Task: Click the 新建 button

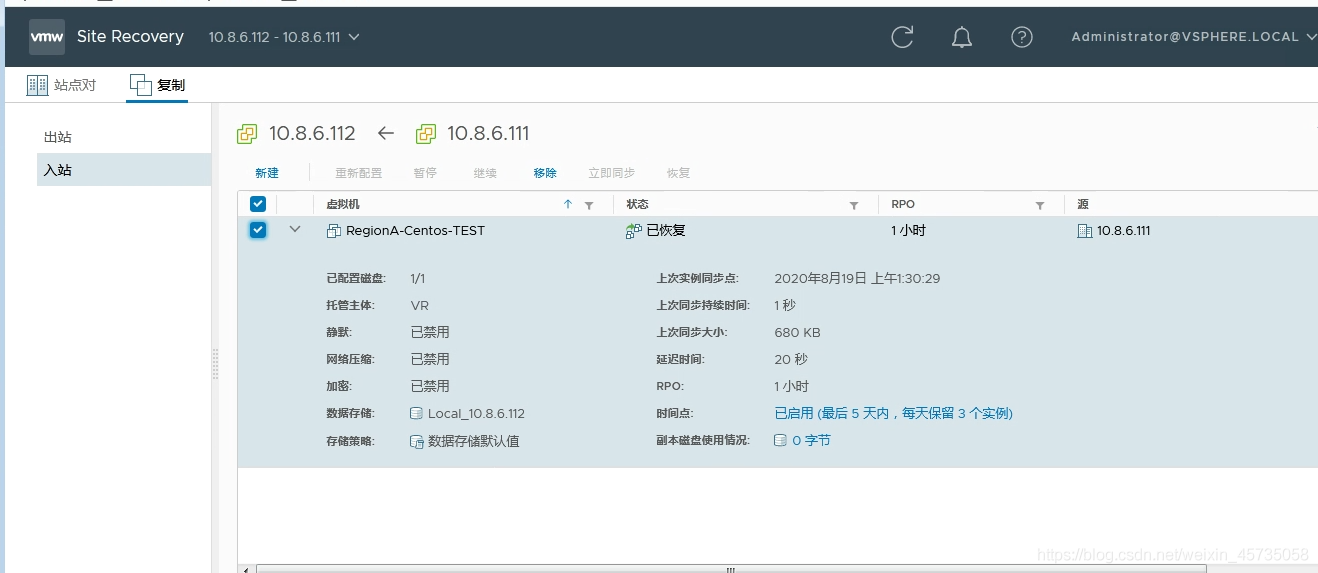Action: (x=267, y=173)
